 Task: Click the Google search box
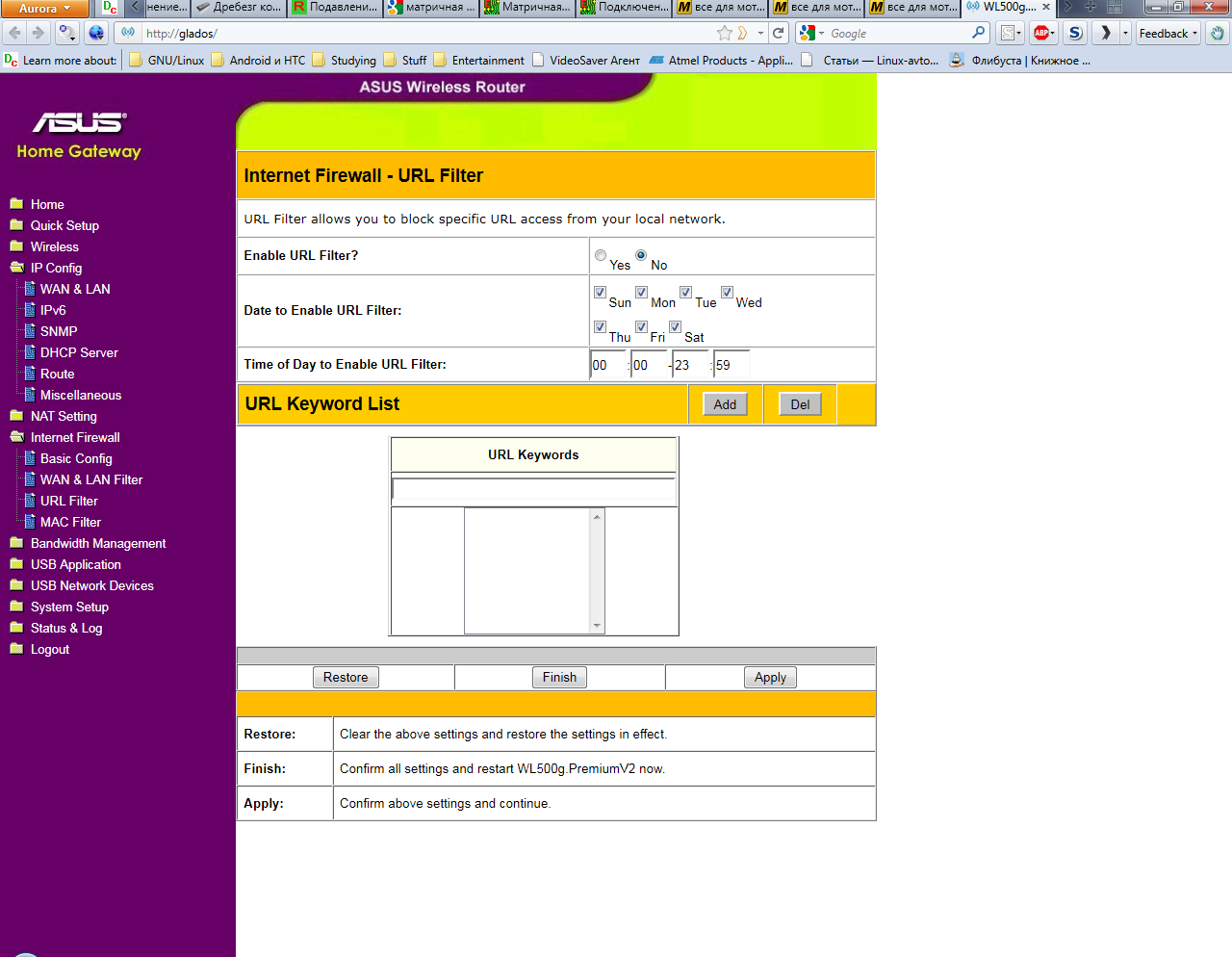coord(898,33)
